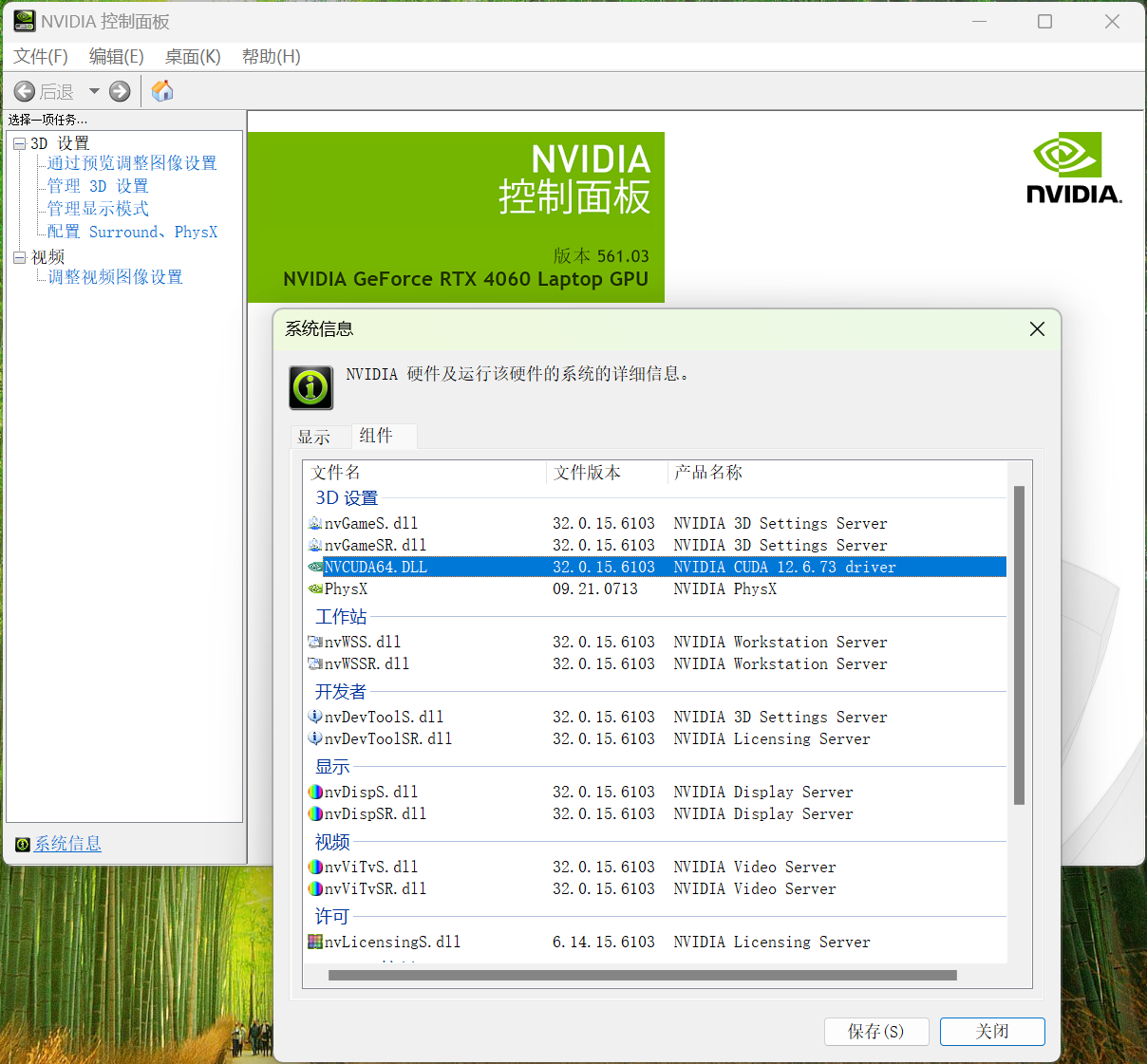
Task: Open 管理 3D 设置 task
Action: pyautogui.click(x=98, y=186)
